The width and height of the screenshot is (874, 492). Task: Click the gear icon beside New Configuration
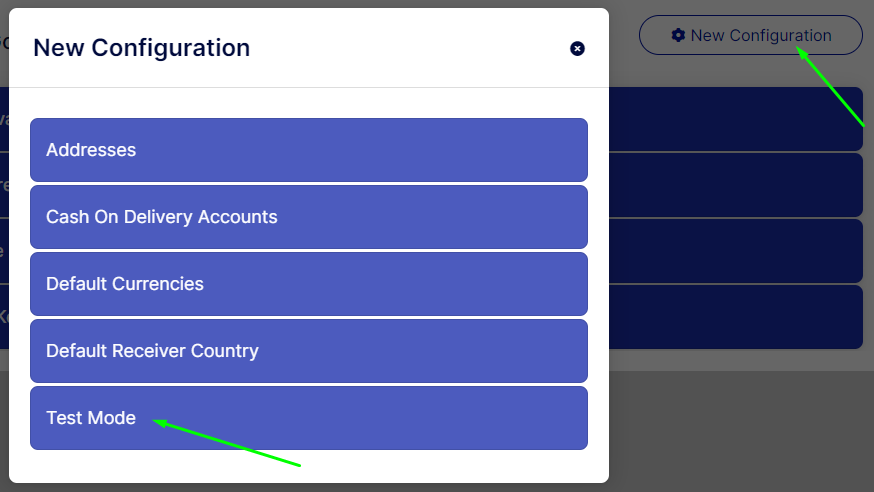[678, 35]
